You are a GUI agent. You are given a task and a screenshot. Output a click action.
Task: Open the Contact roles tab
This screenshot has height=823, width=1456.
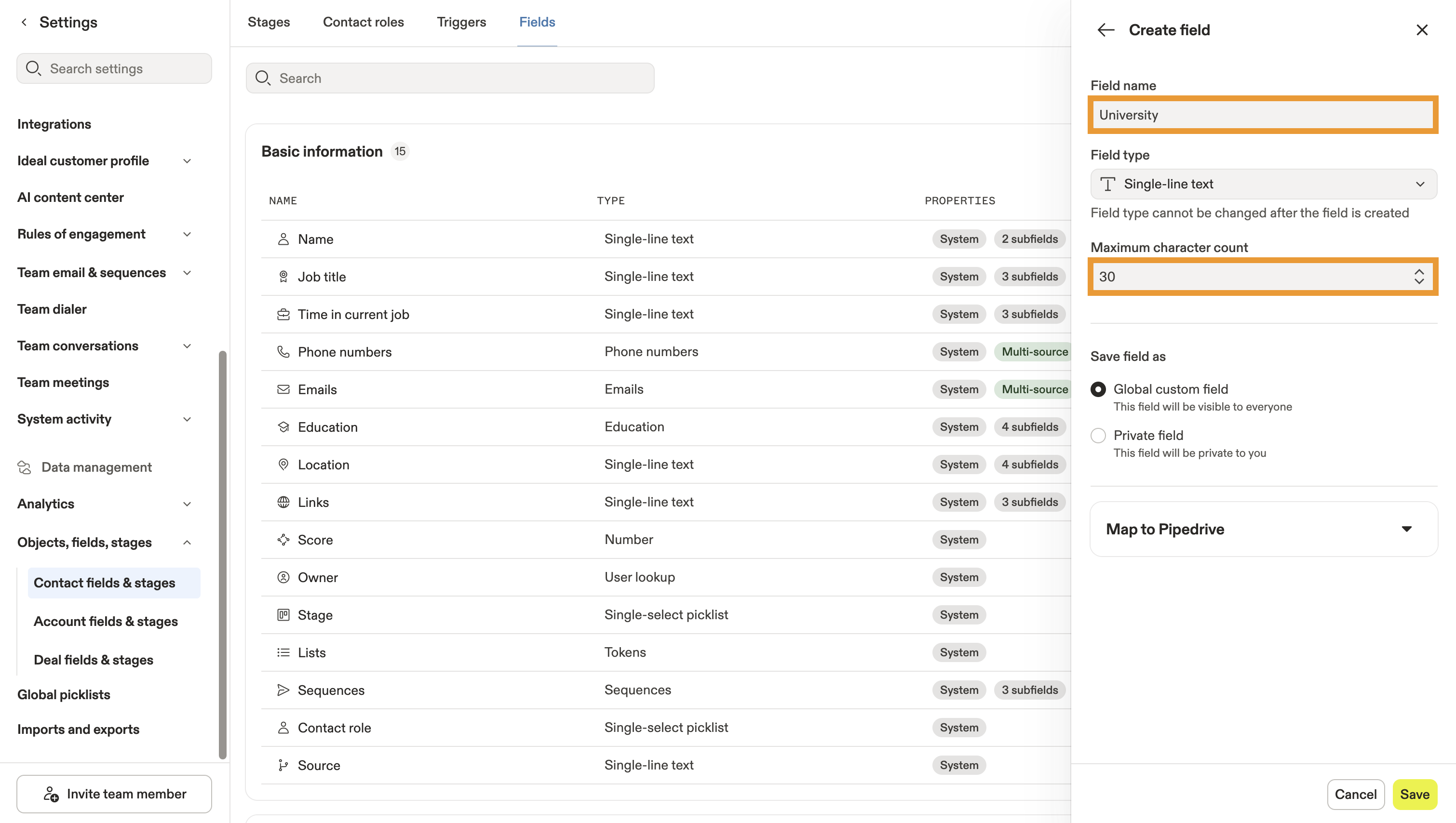[363, 22]
